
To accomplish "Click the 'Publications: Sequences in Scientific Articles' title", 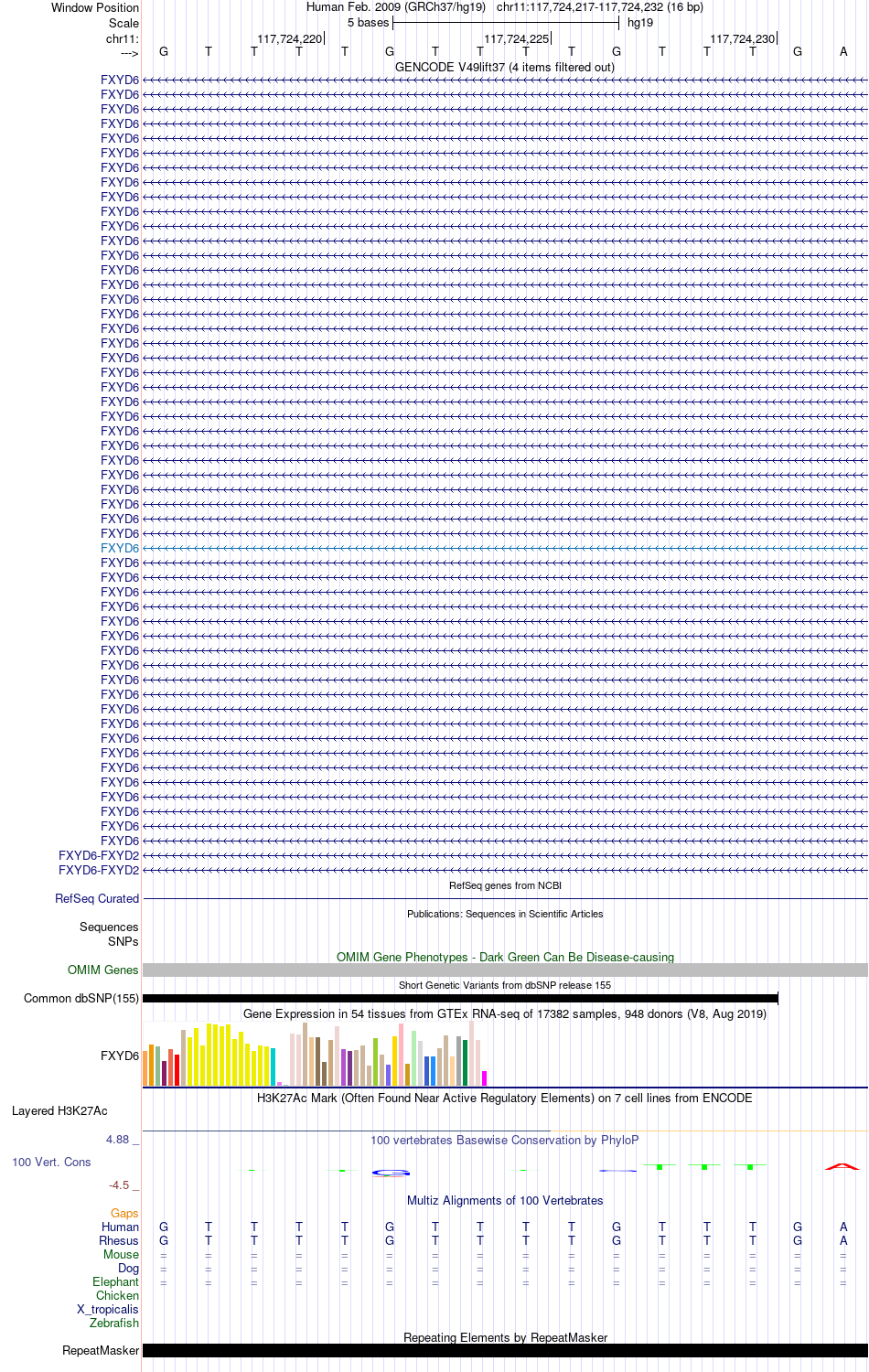I will point(505,914).
